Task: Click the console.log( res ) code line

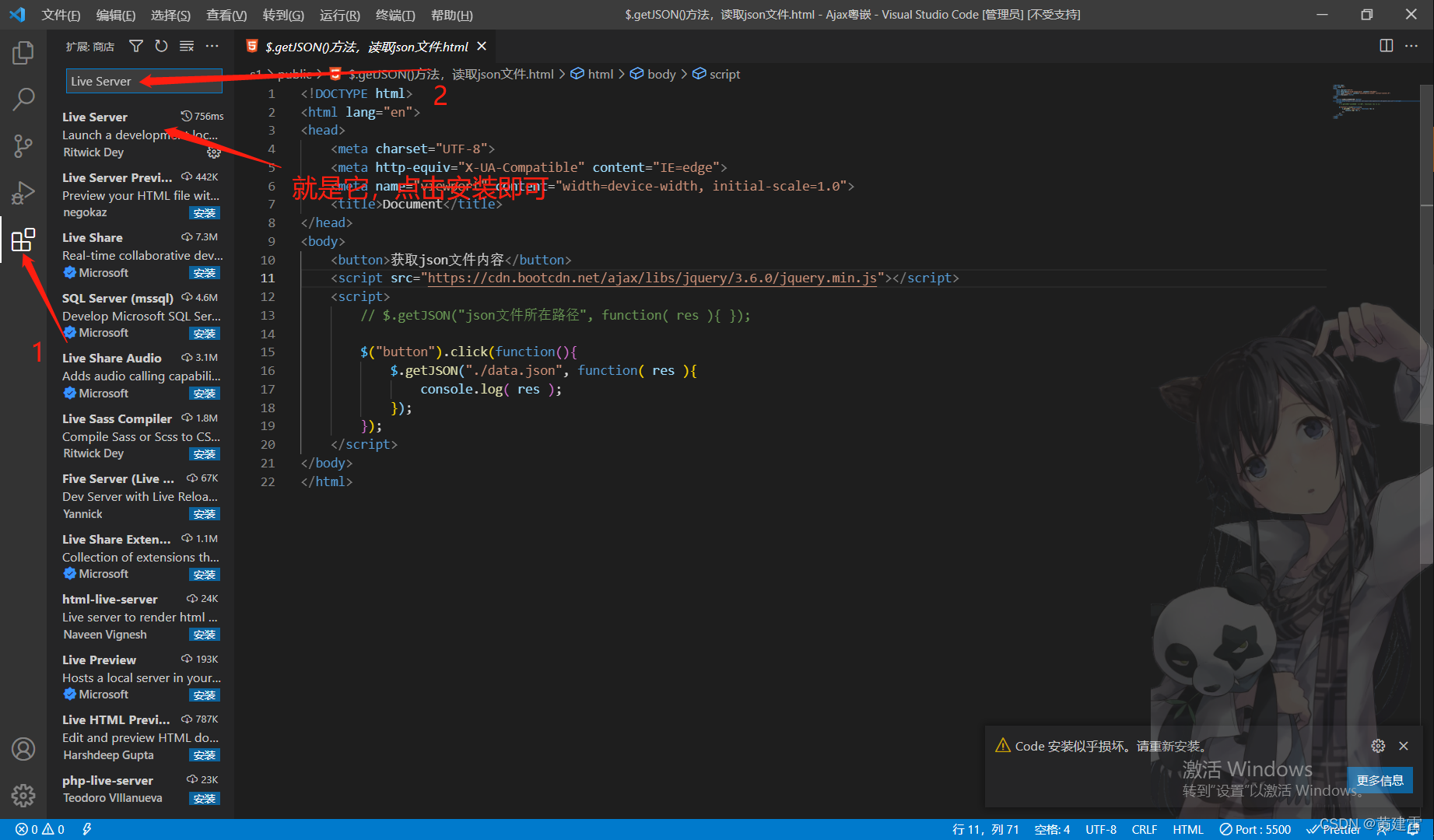Action: [x=491, y=389]
